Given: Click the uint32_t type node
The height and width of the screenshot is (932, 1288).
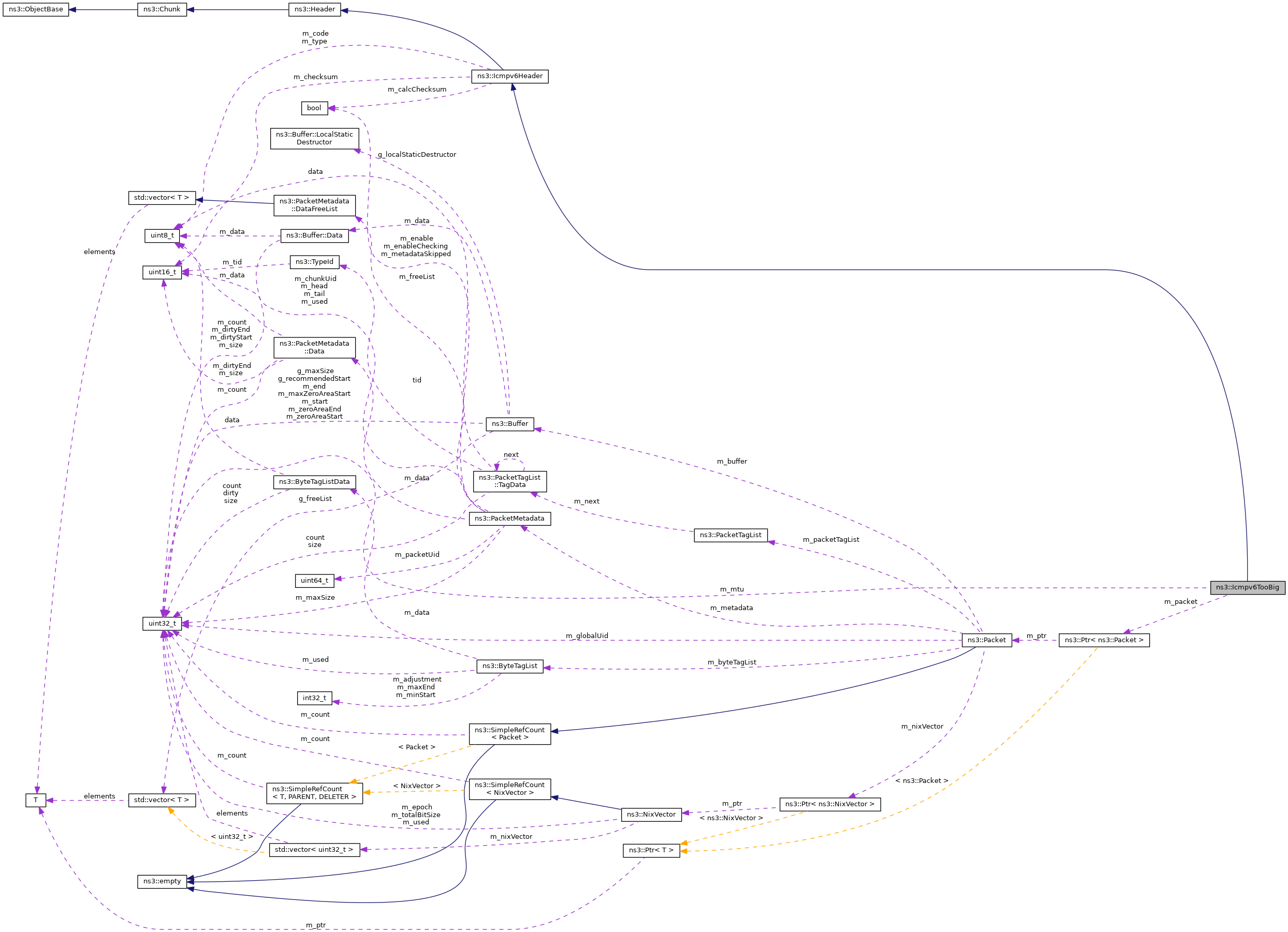Looking at the screenshot, I should tap(162, 624).
